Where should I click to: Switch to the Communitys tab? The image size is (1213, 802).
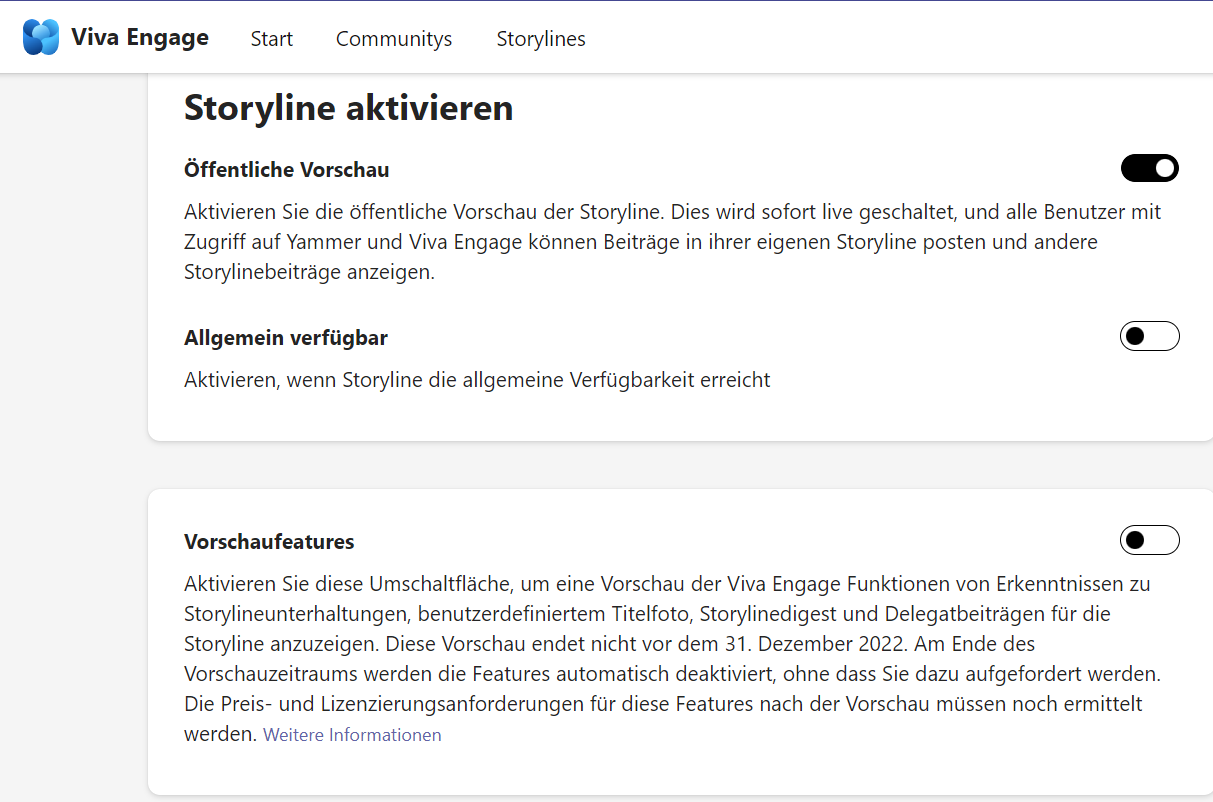click(394, 39)
